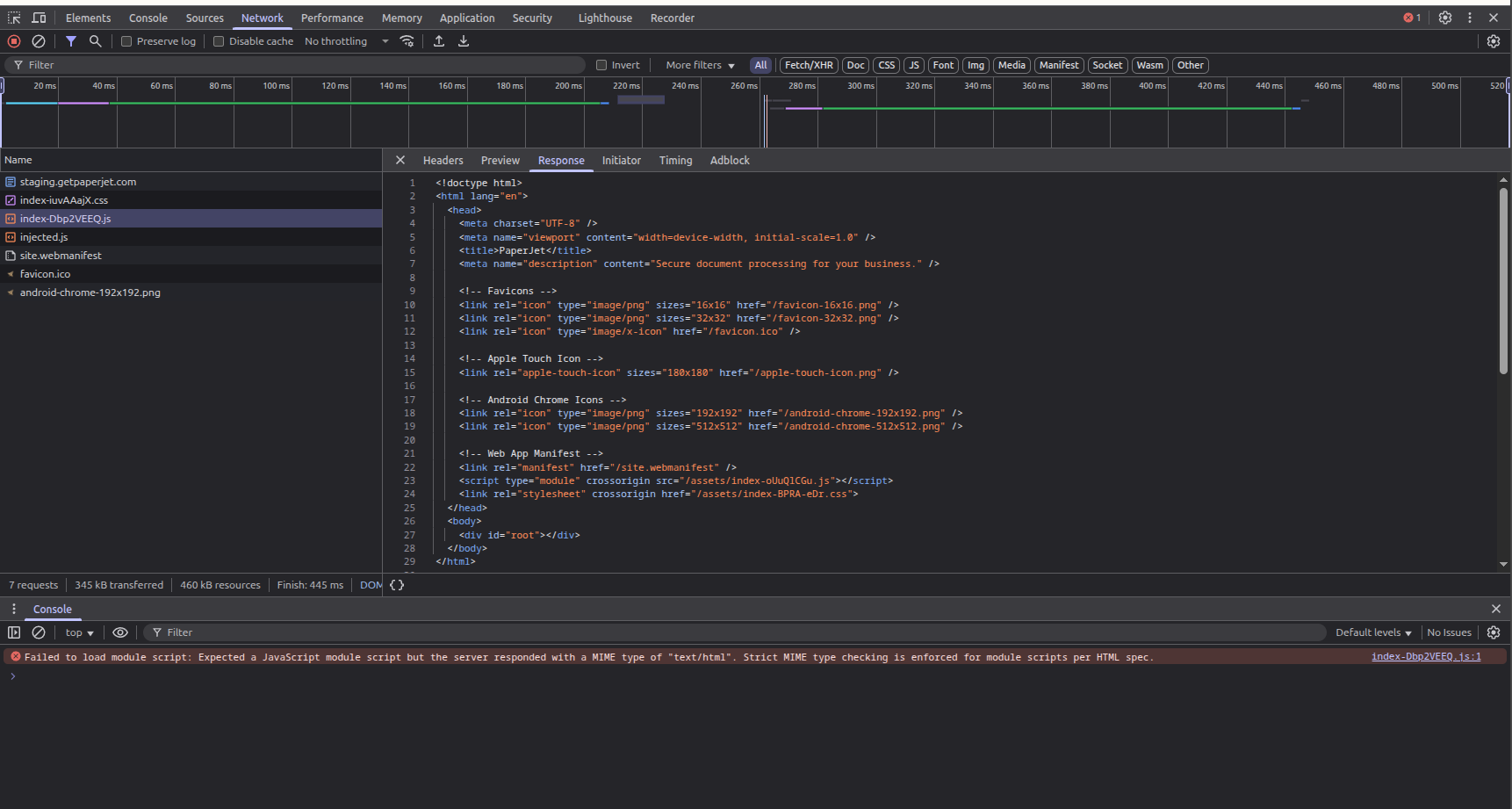This screenshot has height=809, width=1512.
Task: Open the Performance tab
Action: (332, 18)
